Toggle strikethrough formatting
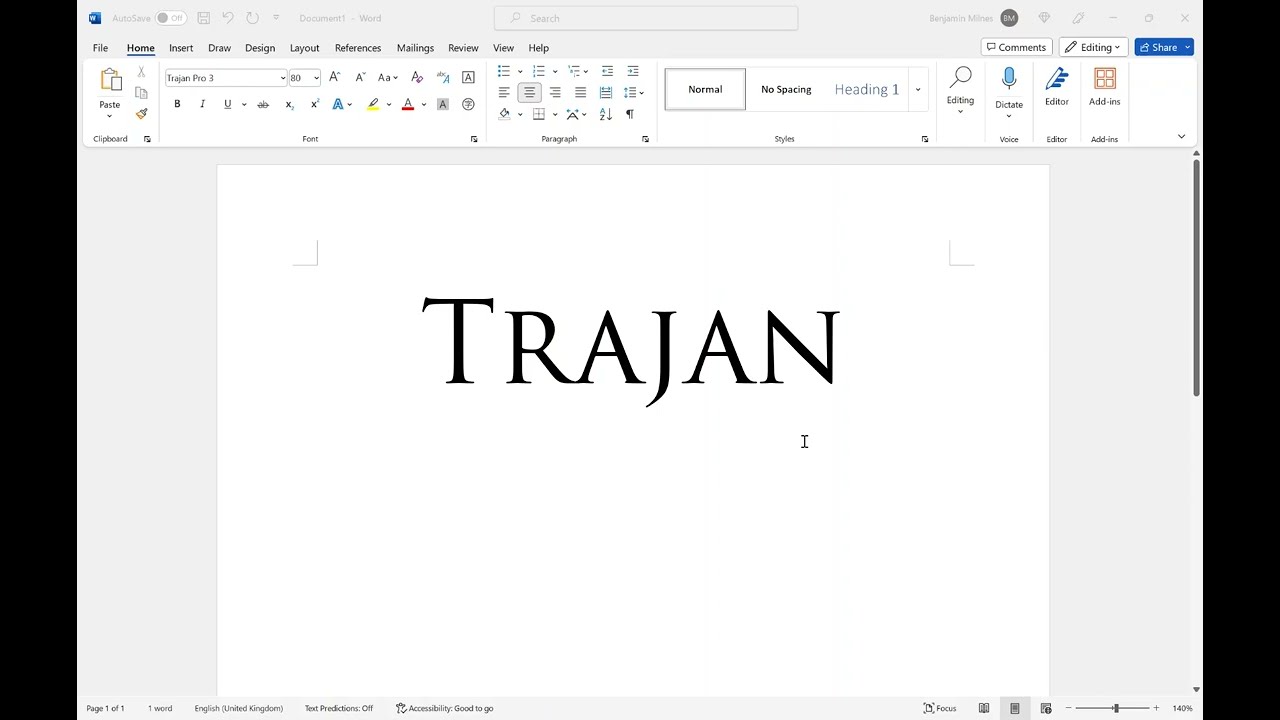Screen dimensions: 1280x720 263,104
